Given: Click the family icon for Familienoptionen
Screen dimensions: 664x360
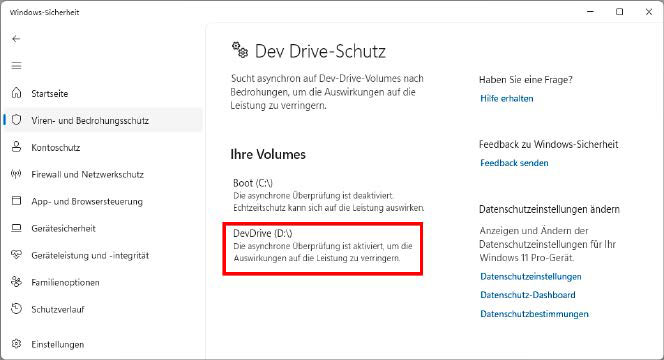Looking at the screenshot, I should coord(16,282).
